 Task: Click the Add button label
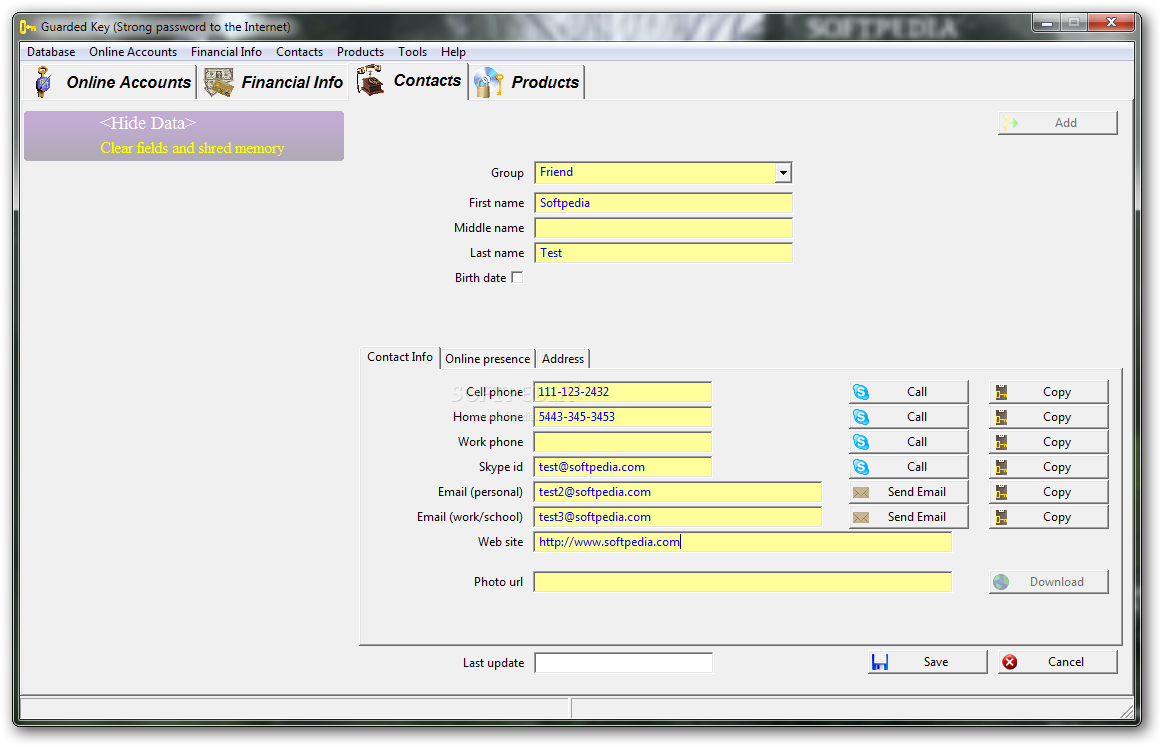point(1066,123)
